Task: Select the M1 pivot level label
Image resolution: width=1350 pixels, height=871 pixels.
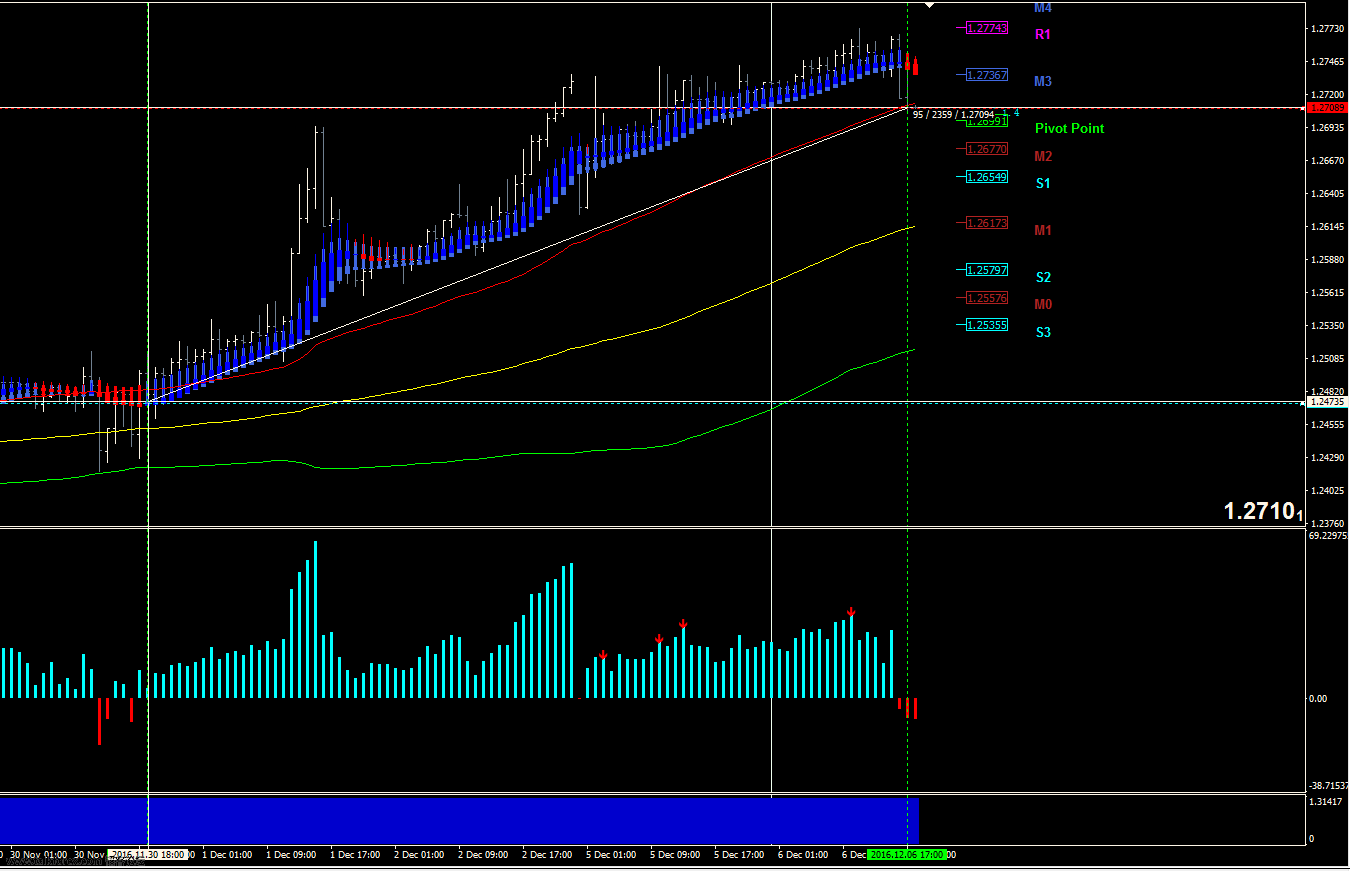Action: pos(1043,230)
